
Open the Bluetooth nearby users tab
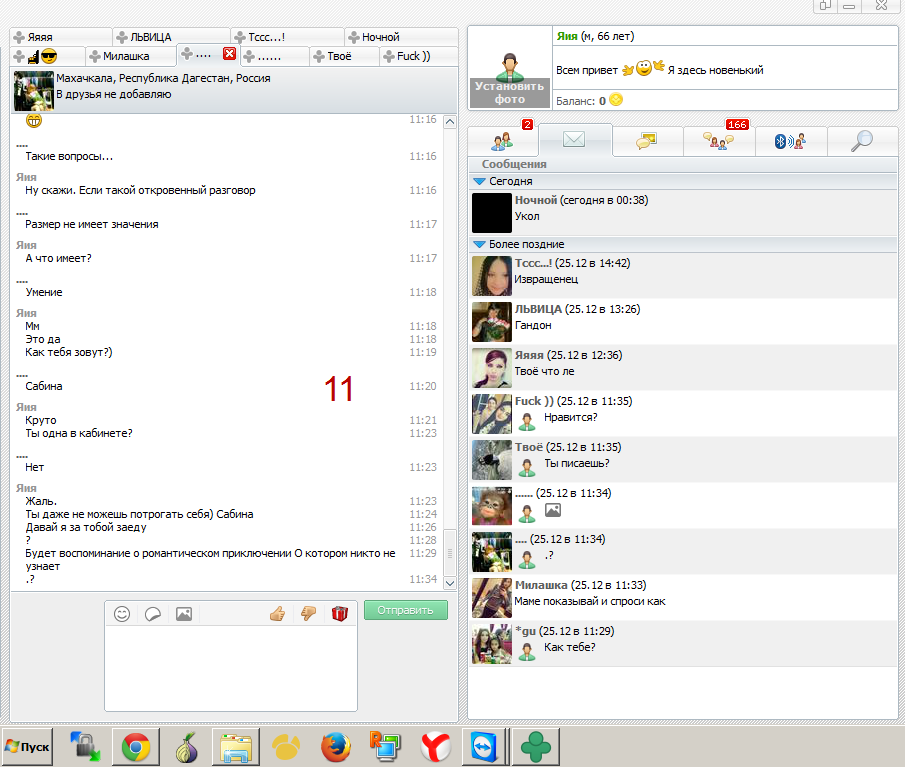[790, 140]
